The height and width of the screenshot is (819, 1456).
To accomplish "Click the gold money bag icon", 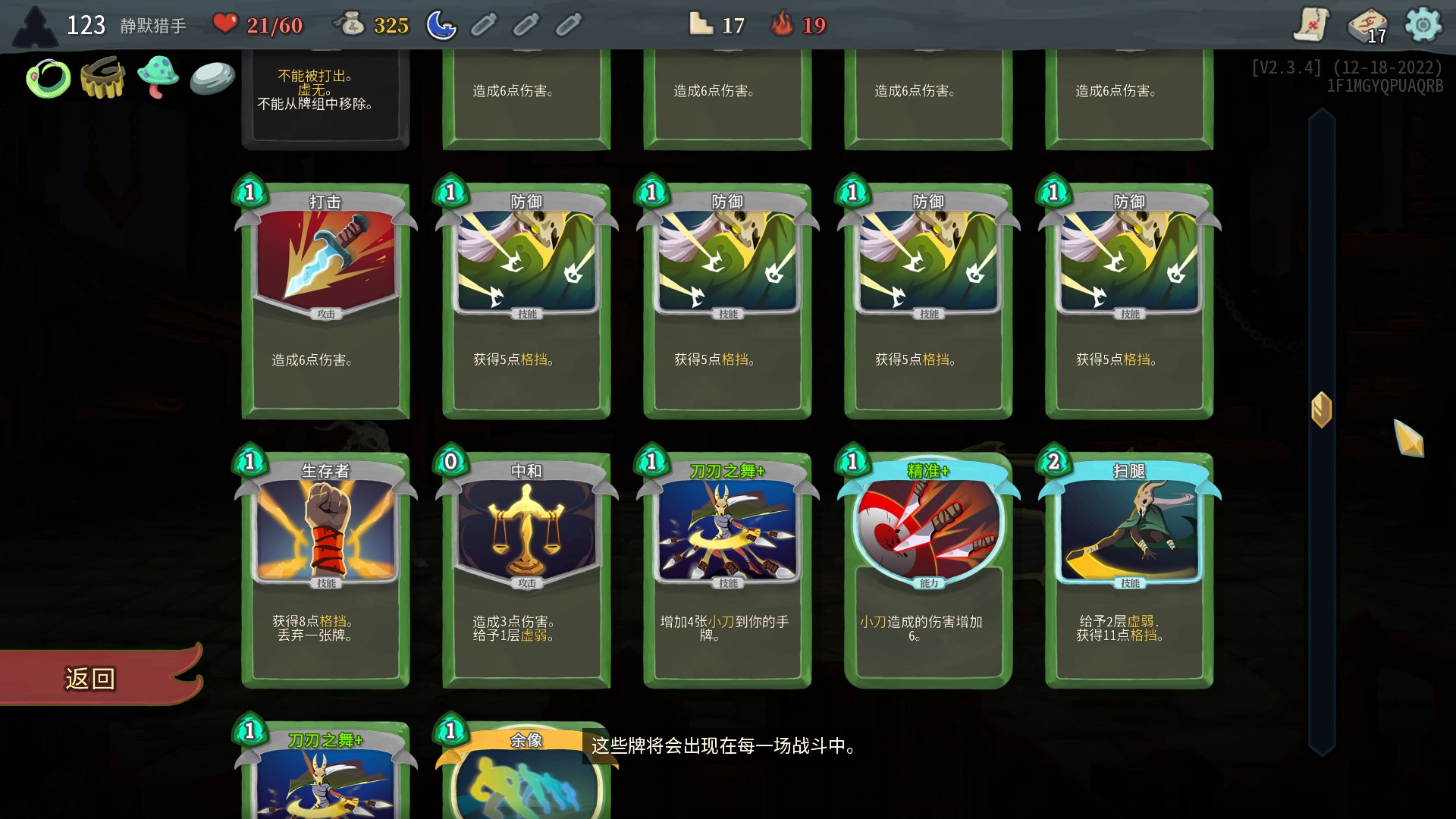I will (350, 24).
